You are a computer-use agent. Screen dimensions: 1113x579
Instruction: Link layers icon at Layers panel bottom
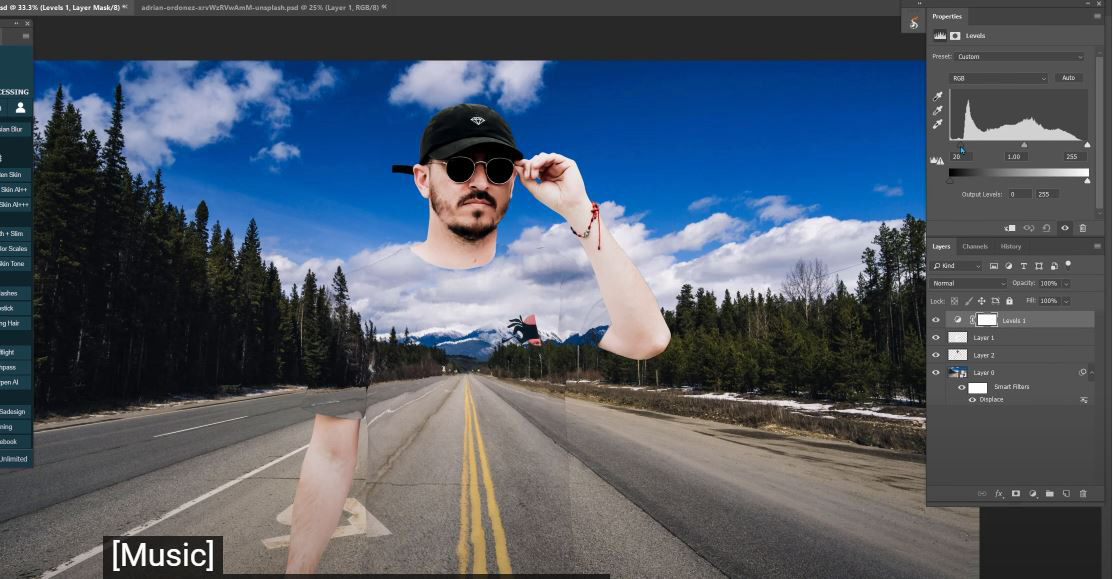click(982, 494)
